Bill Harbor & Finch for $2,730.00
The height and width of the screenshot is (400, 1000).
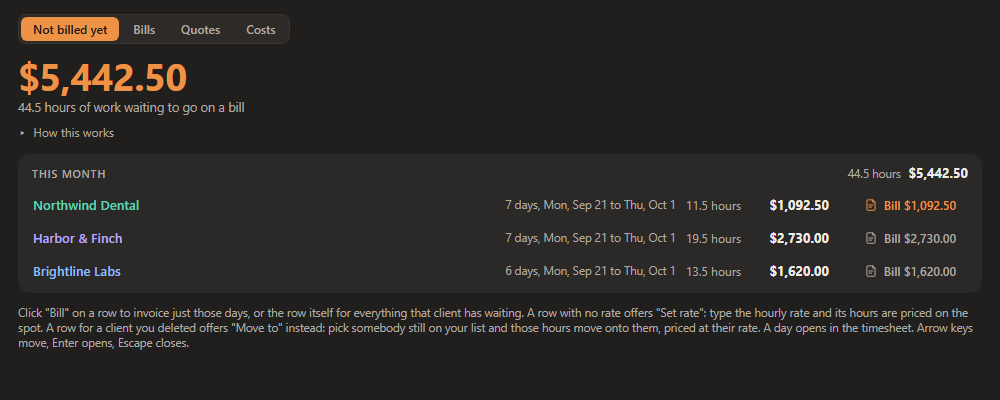click(x=911, y=239)
